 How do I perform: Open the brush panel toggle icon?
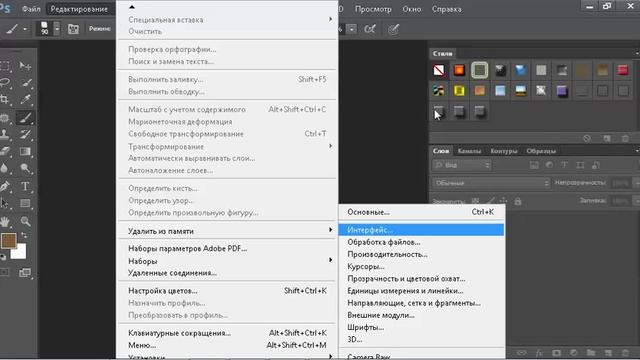[73, 29]
